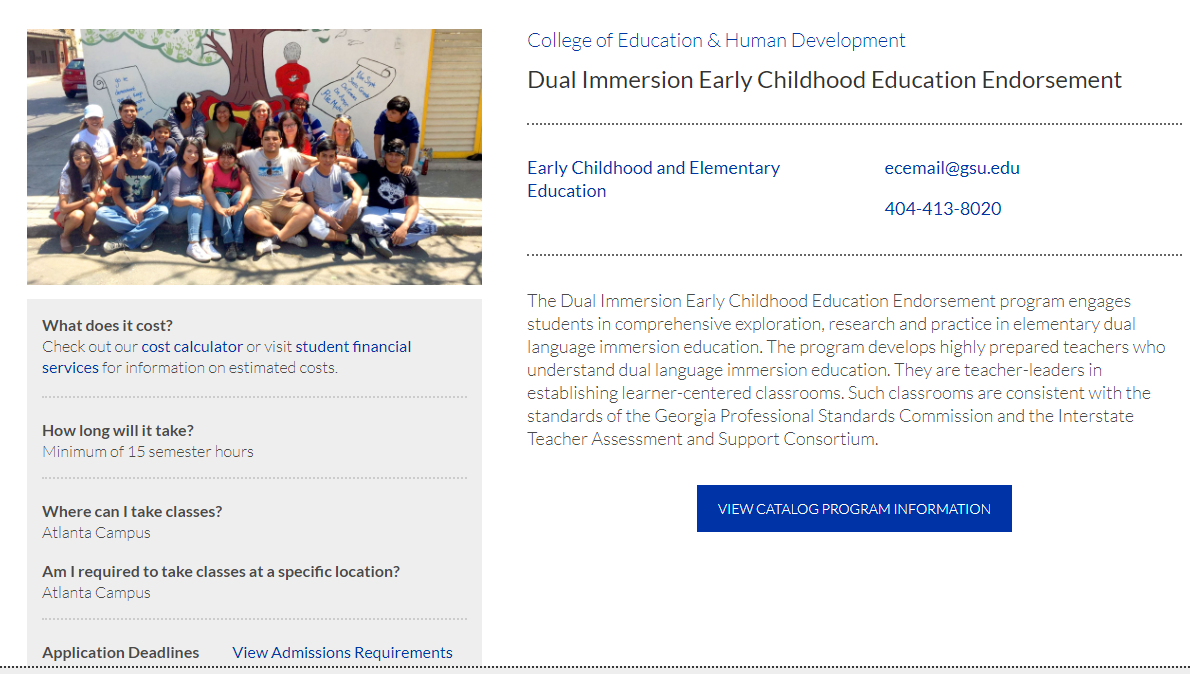Click the group photo in front of mural
The image size is (1190, 674).
click(254, 157)
